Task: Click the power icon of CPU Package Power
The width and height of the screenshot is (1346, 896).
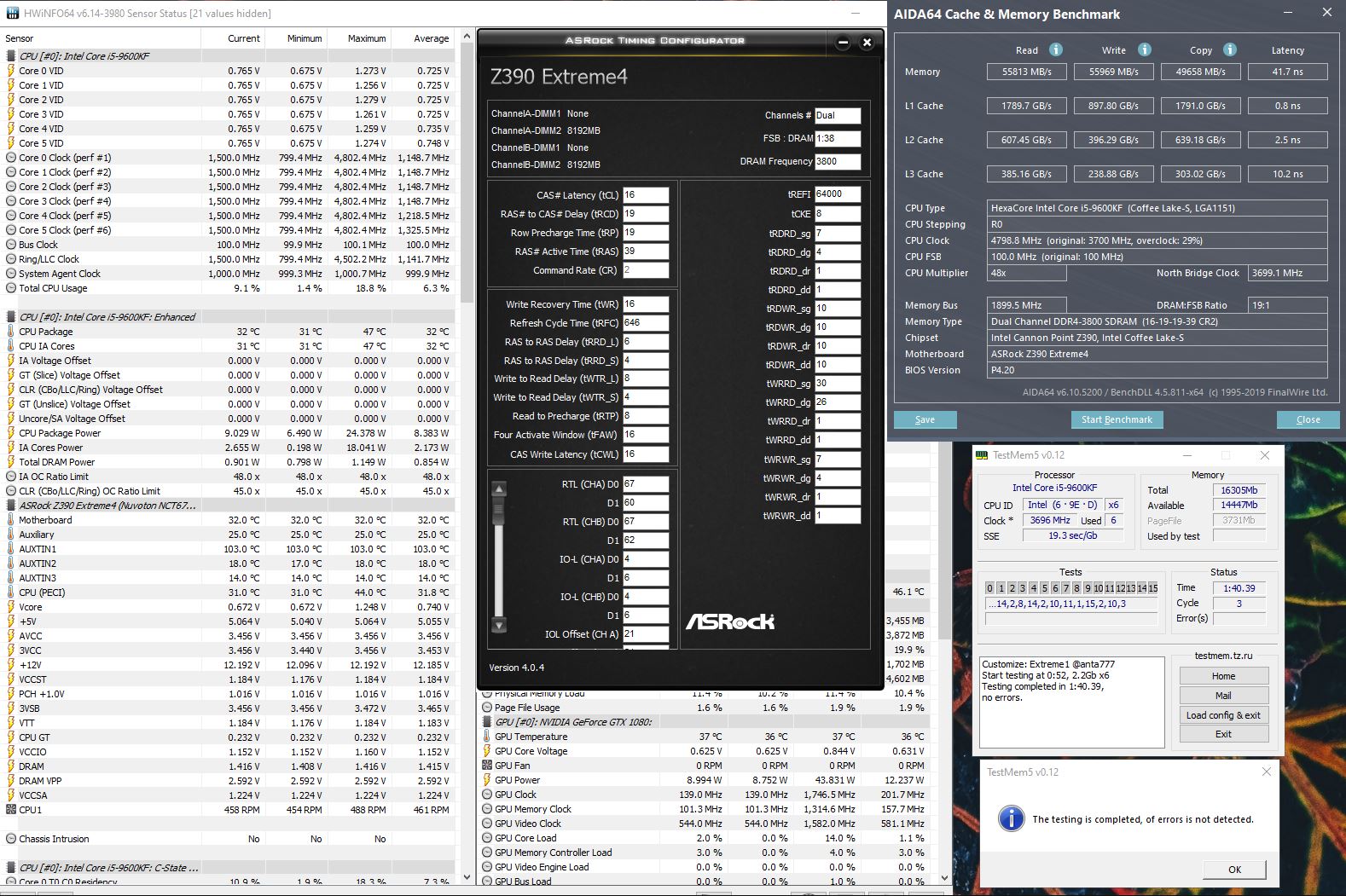Action: (11, 433)
